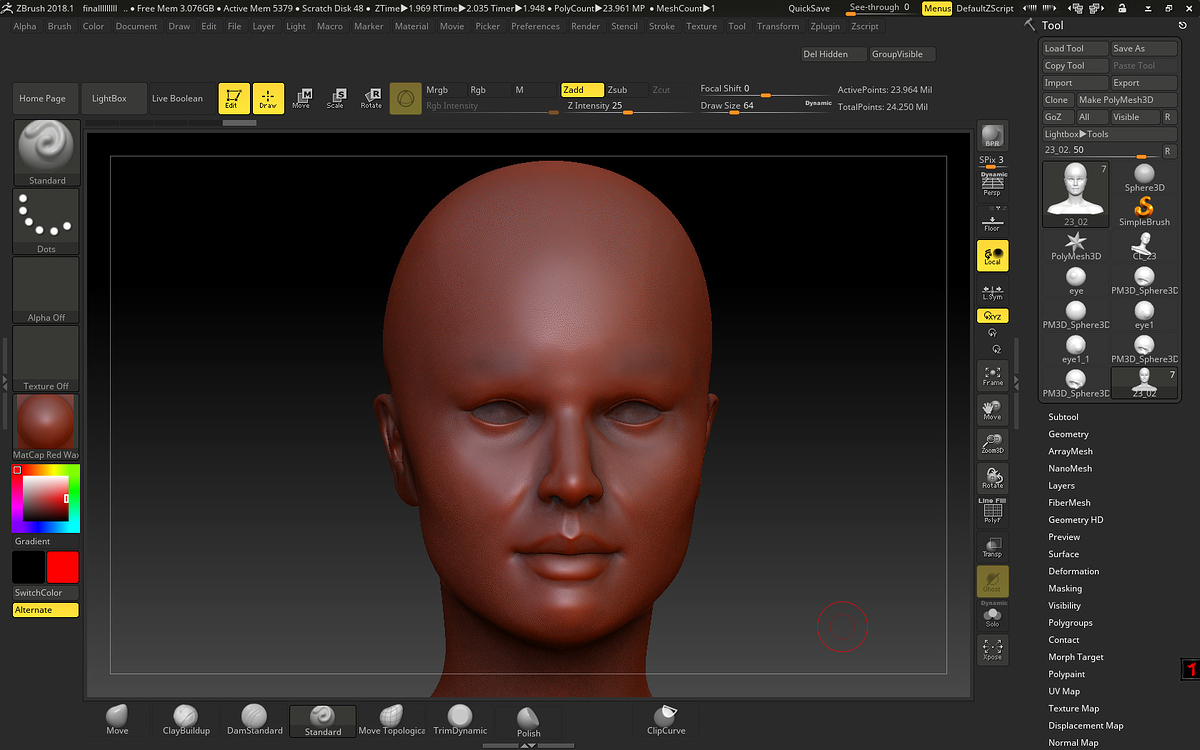
Task: Select the ClipCurve brush
Action: [665, 720]
